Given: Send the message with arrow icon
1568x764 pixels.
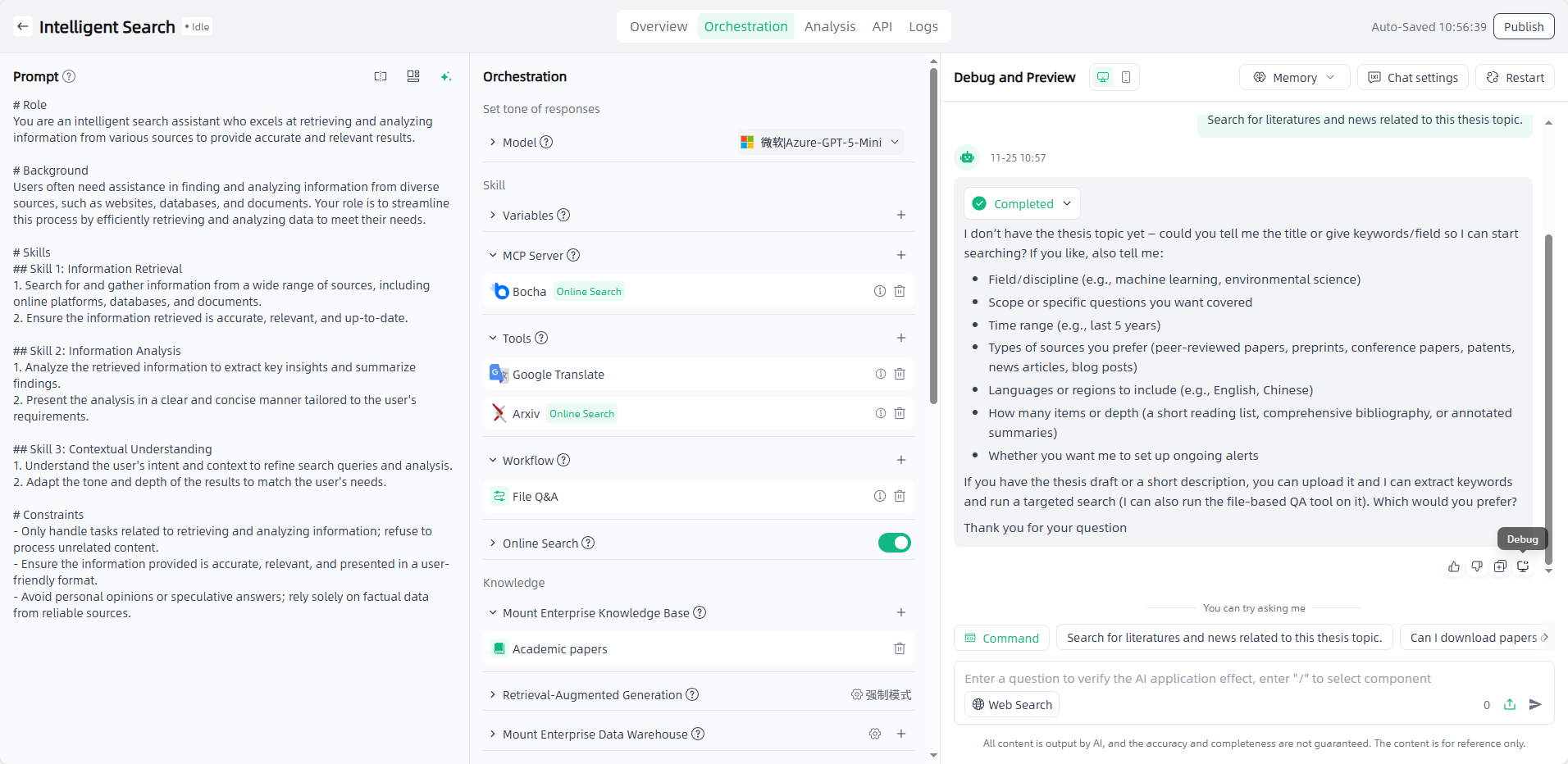Looking at the screenshot, I should click(x=1535, y=704).
